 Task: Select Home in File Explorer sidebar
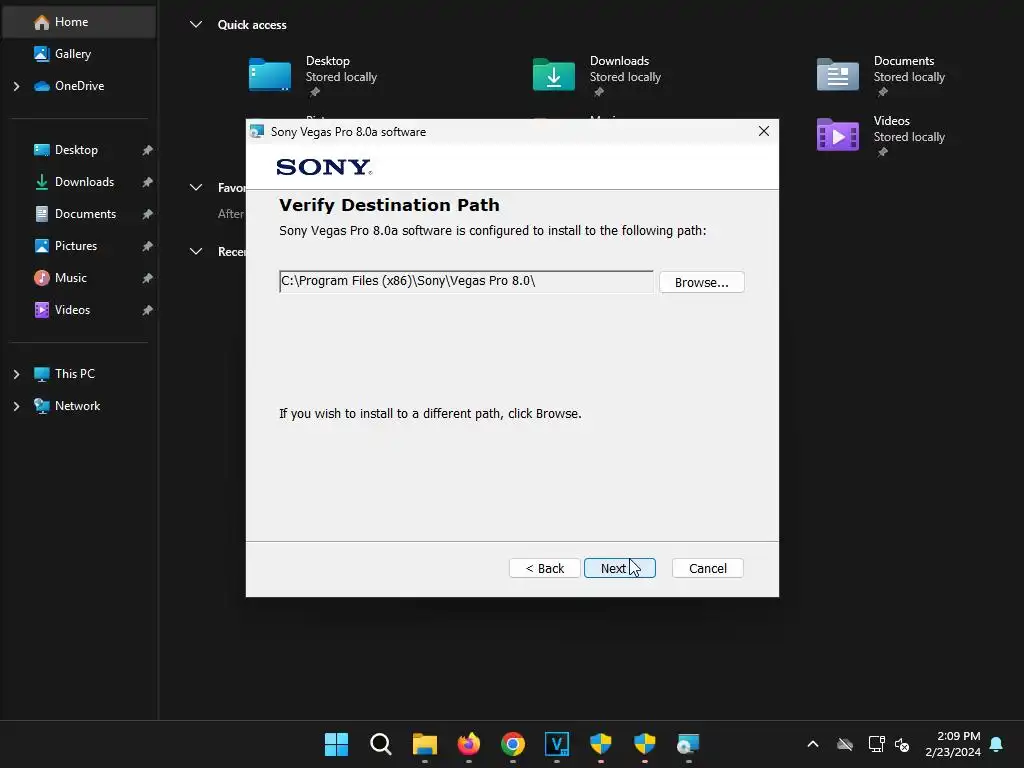(79, 22)
